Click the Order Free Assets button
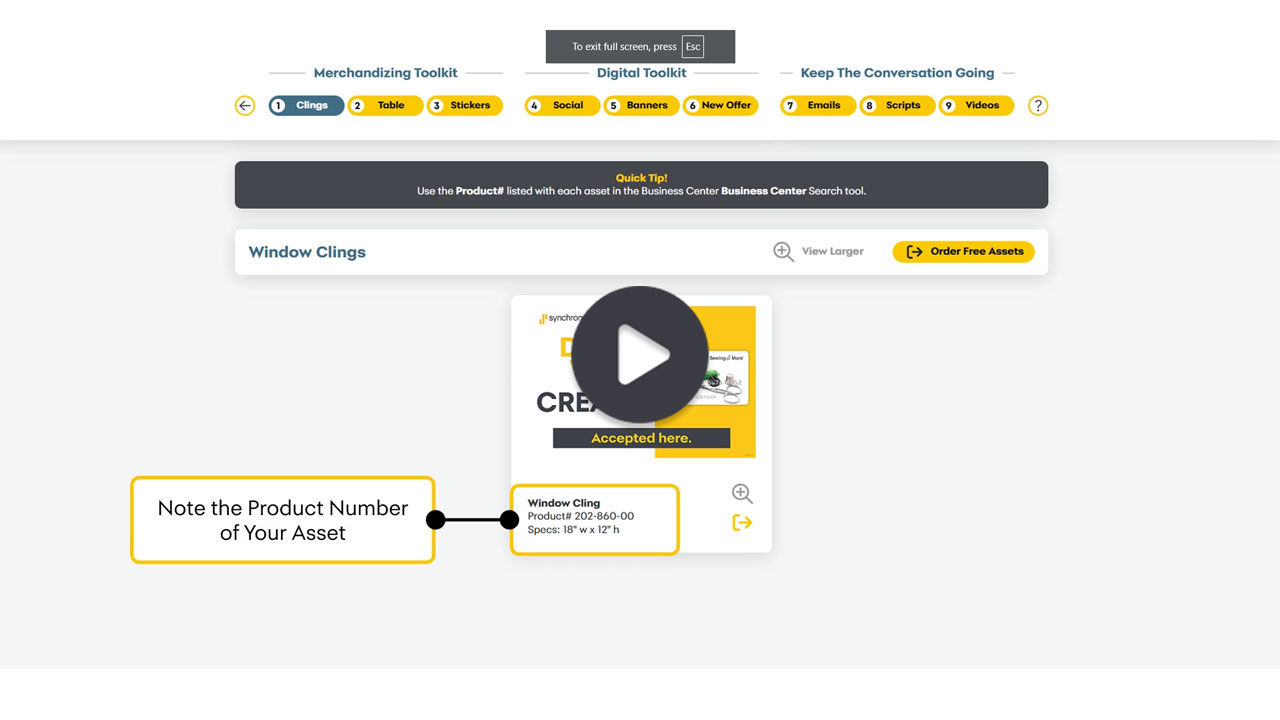 point(964,252)
